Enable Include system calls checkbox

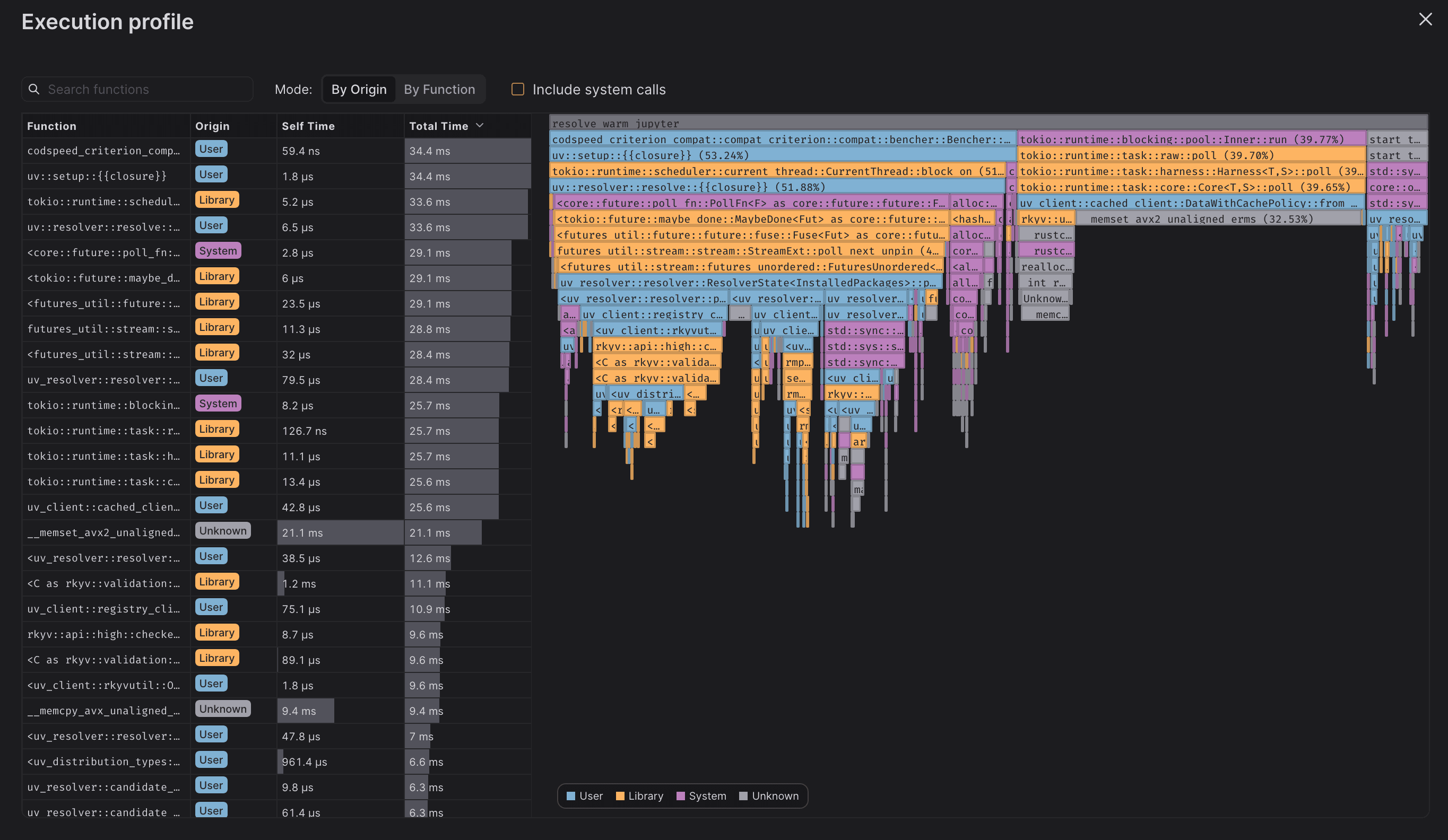pos(518,90)
